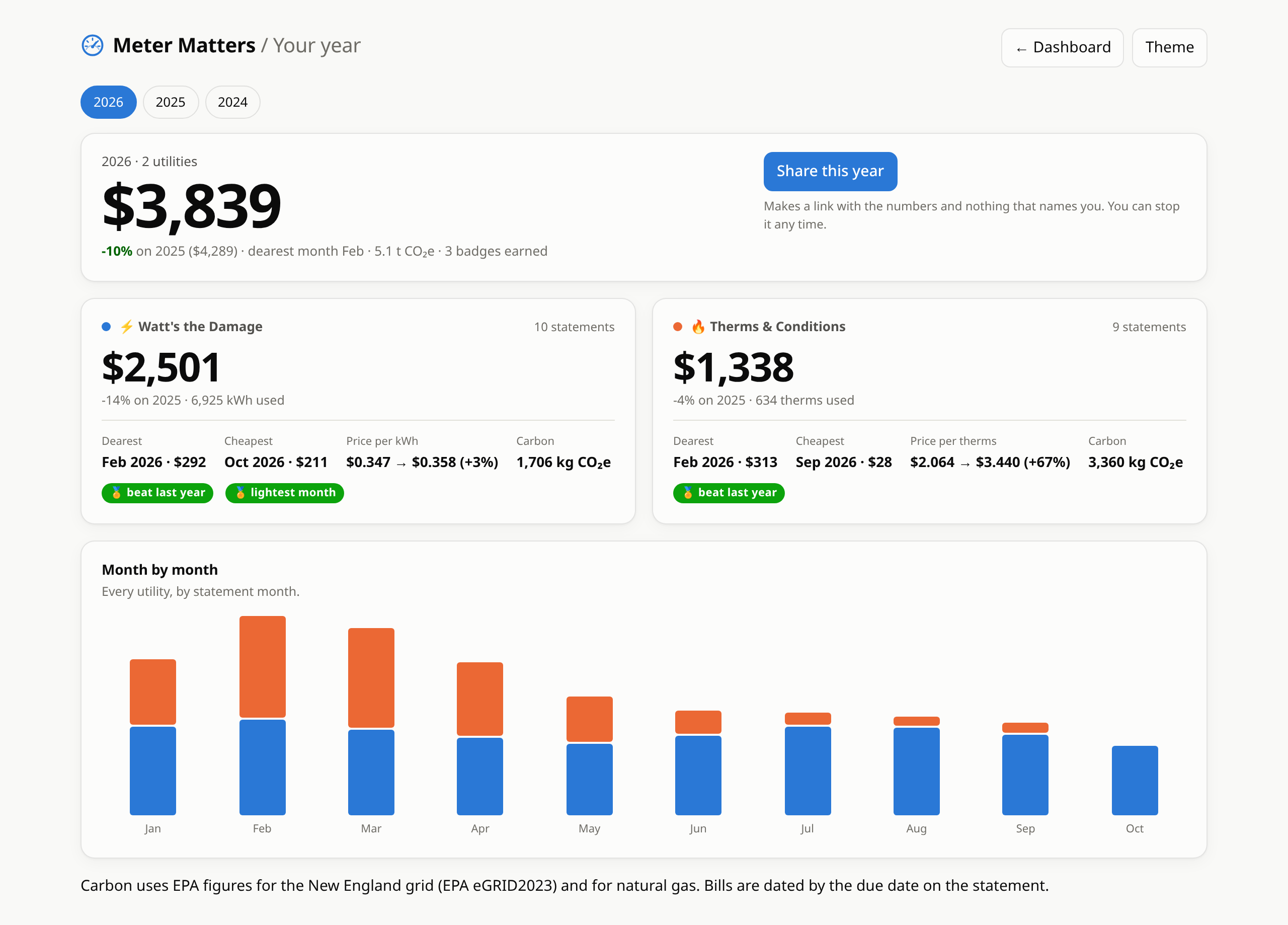Click the -10% change figure
The image size is (1288, 925).
click(x=117, y=251)
